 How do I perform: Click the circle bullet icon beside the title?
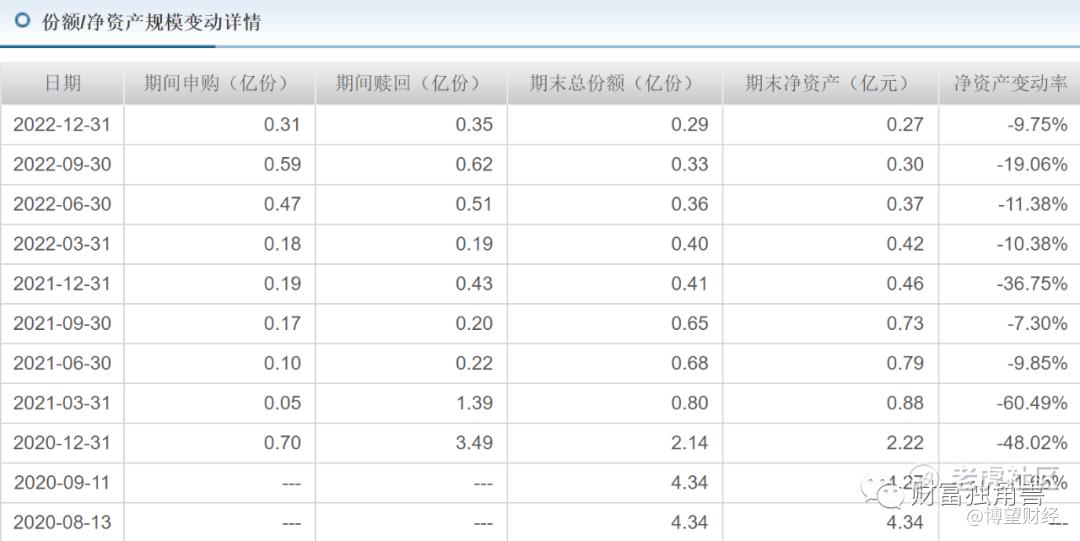tap(23, 21)
